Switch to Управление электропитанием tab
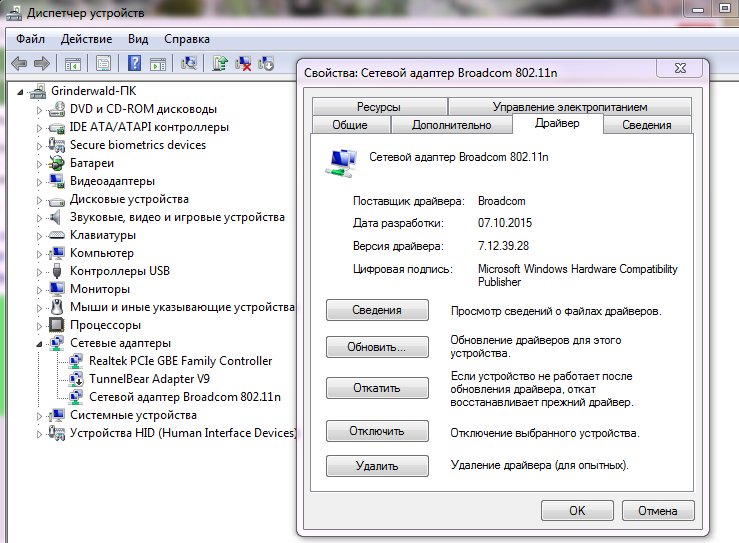Viewport: 739px width, 543px height. coord(570,107)
